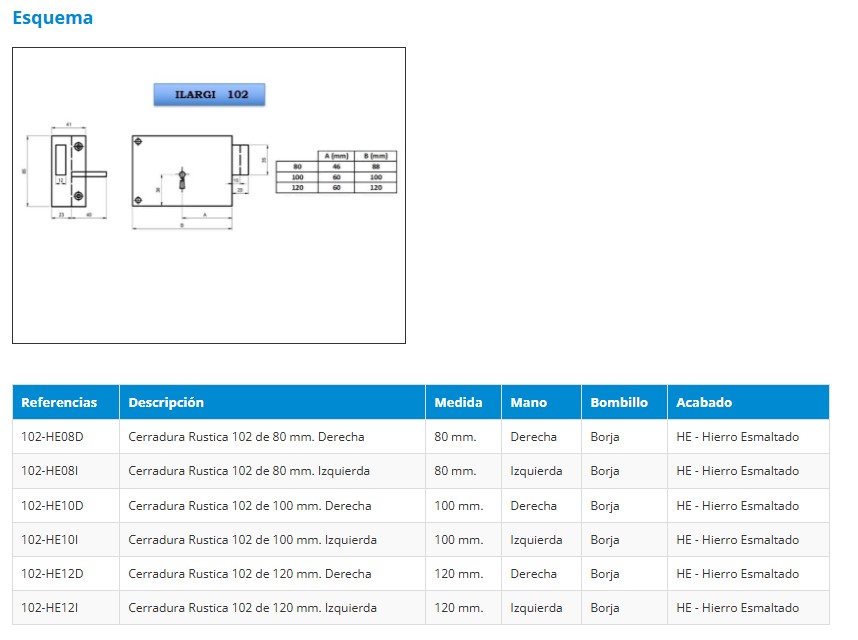Image resolution: width=858 pixels, height=640 pixels.
Task: Click the Acabado column header
Action: (x=704, y=402)
